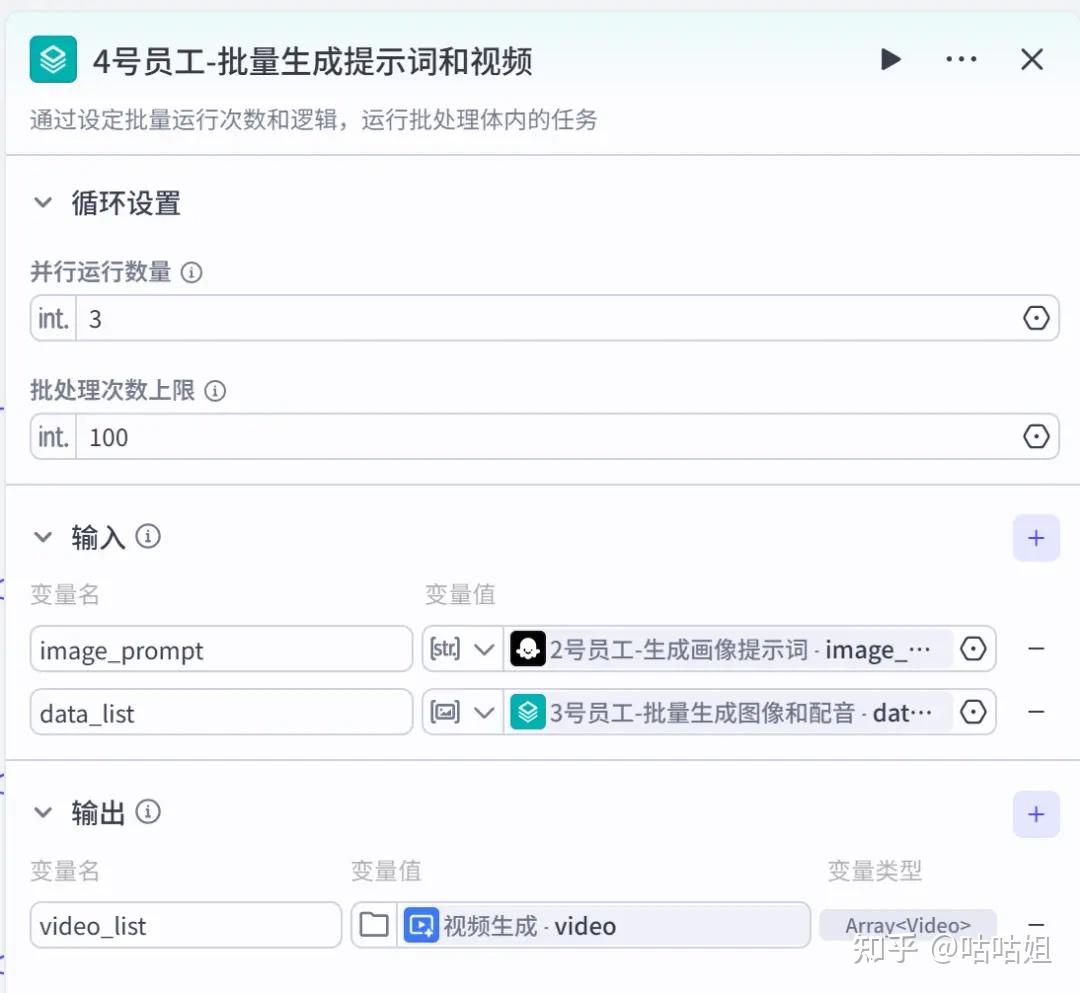Collapse the 输出 section
Screen dimensions: 1080x993
(43, 813)
